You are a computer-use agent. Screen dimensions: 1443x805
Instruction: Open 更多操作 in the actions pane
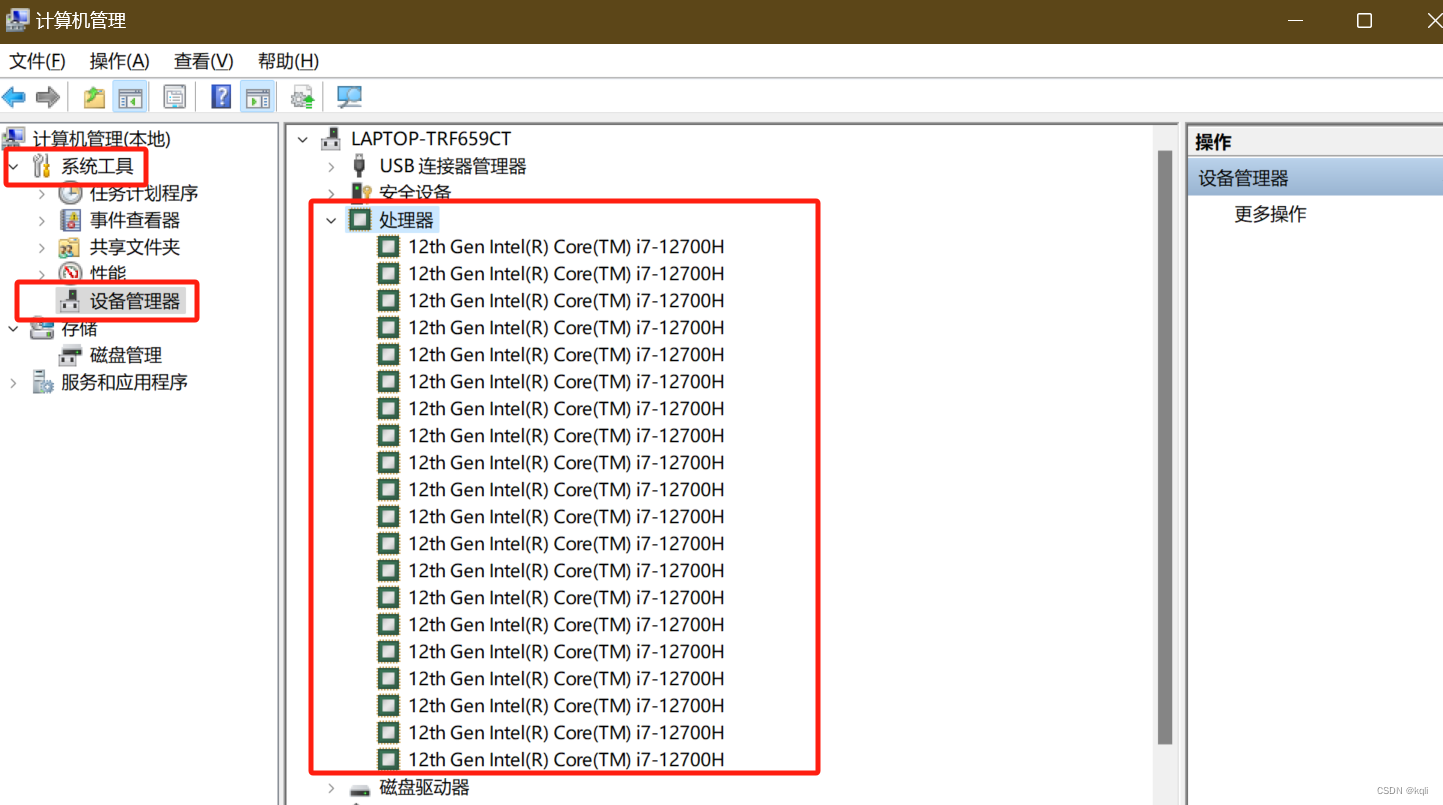pyautogui.click(x=1270, y=214)
